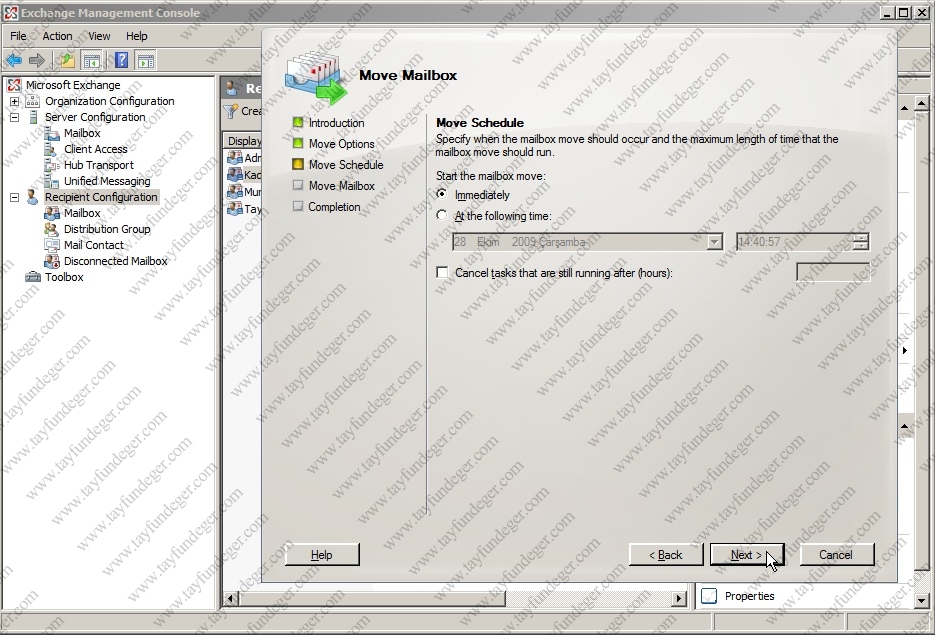Click Properties in the action pane

(750, 596)
